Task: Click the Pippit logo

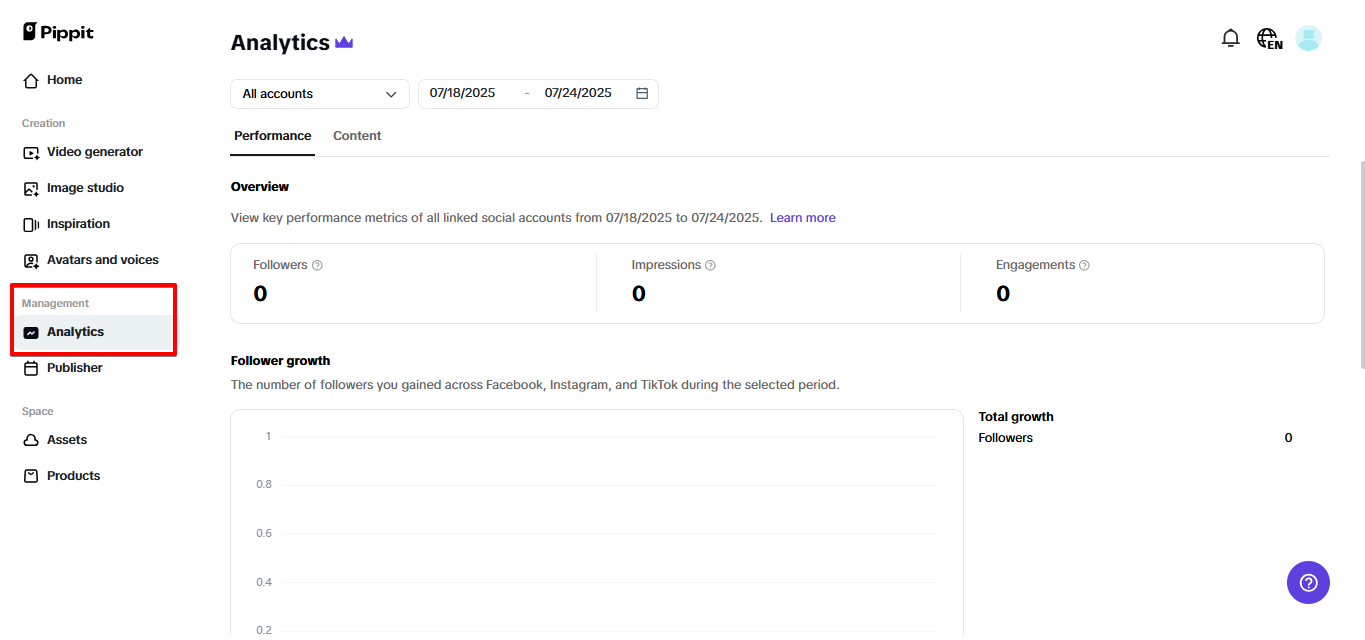Action: pos(57,31)
